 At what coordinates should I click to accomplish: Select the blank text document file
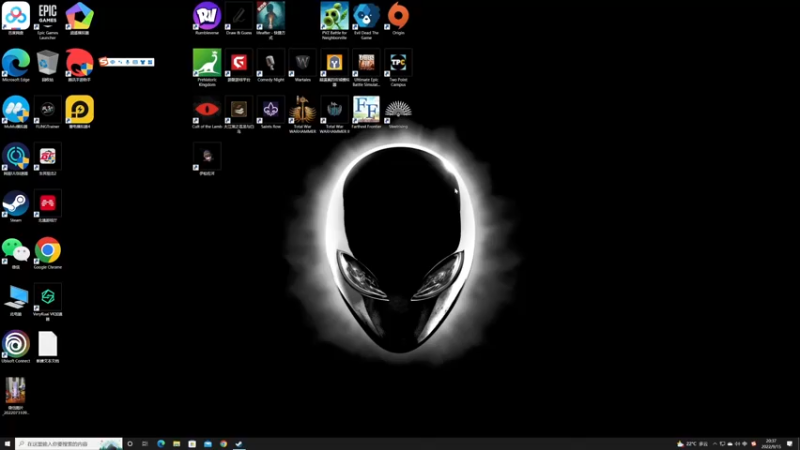[x=47, y=346]
